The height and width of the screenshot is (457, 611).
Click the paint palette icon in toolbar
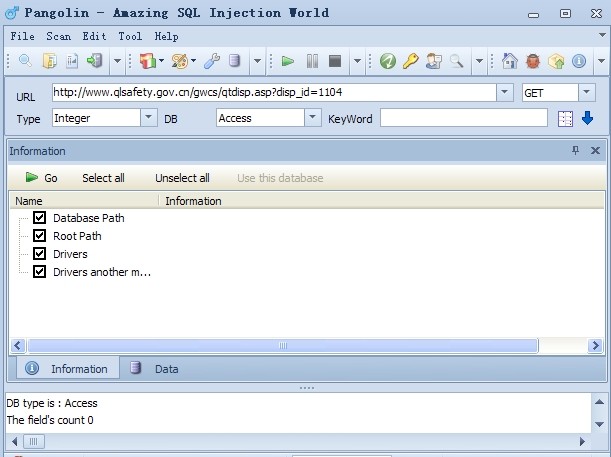point(180,61)
